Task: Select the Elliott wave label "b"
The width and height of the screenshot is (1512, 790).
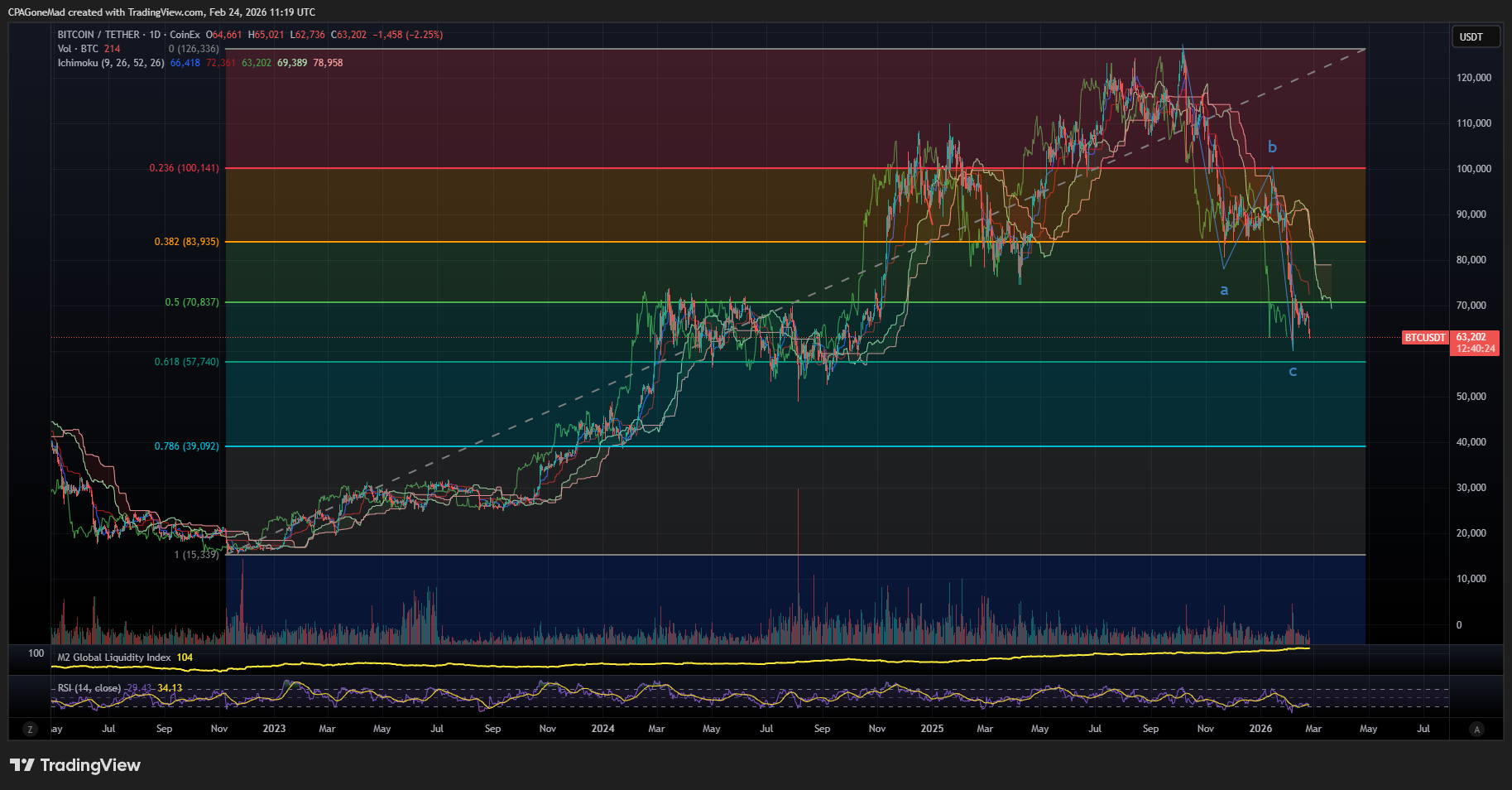Action: [1272, 146]
